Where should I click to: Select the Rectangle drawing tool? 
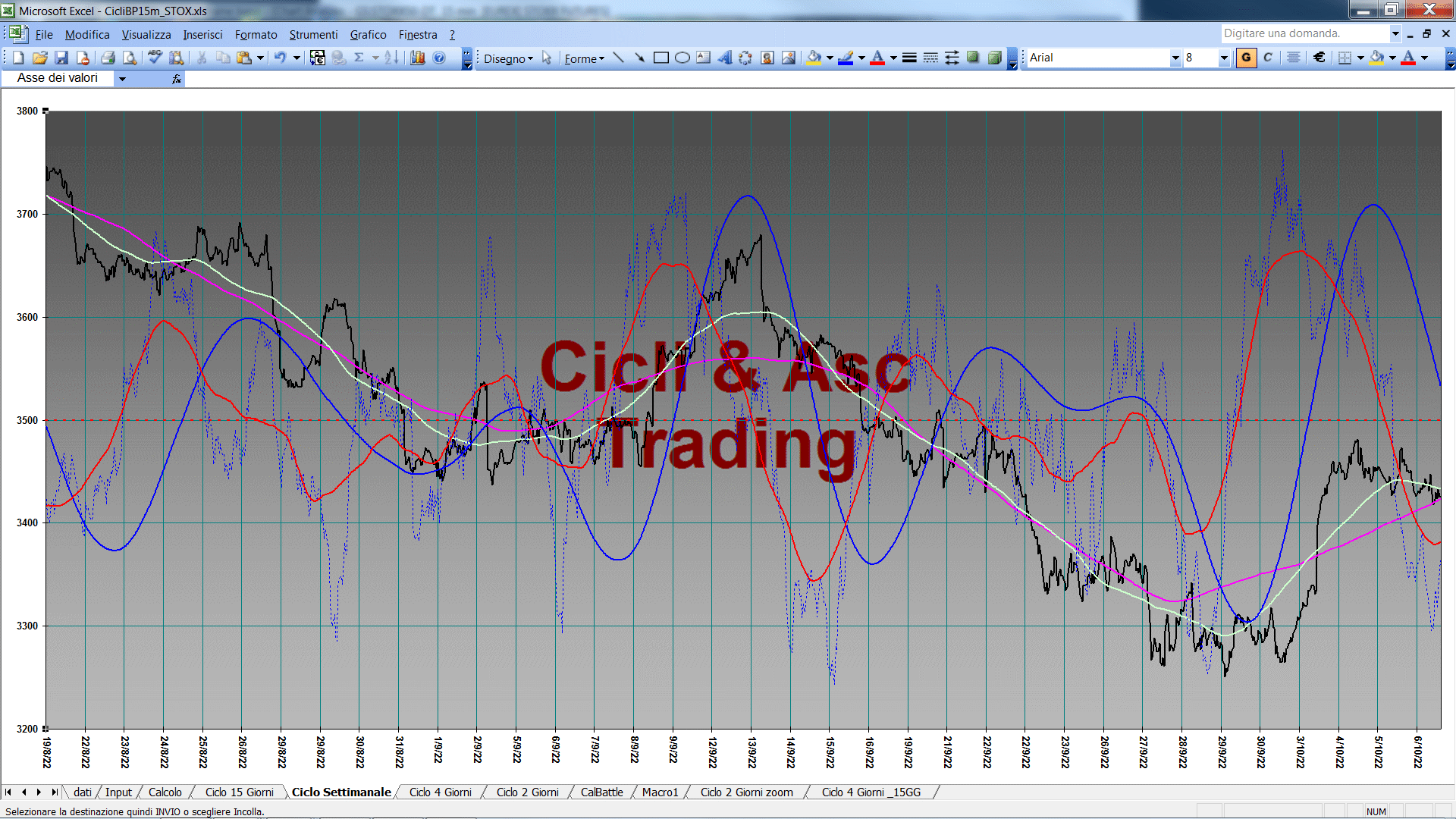coord(661,58)
